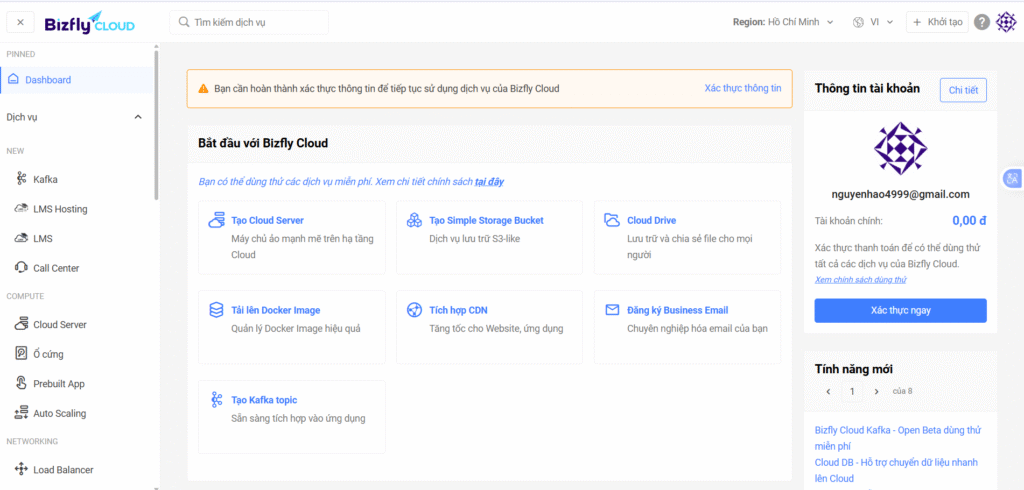
Task: Open Call Center headset icon
Action: coord(22,268)
